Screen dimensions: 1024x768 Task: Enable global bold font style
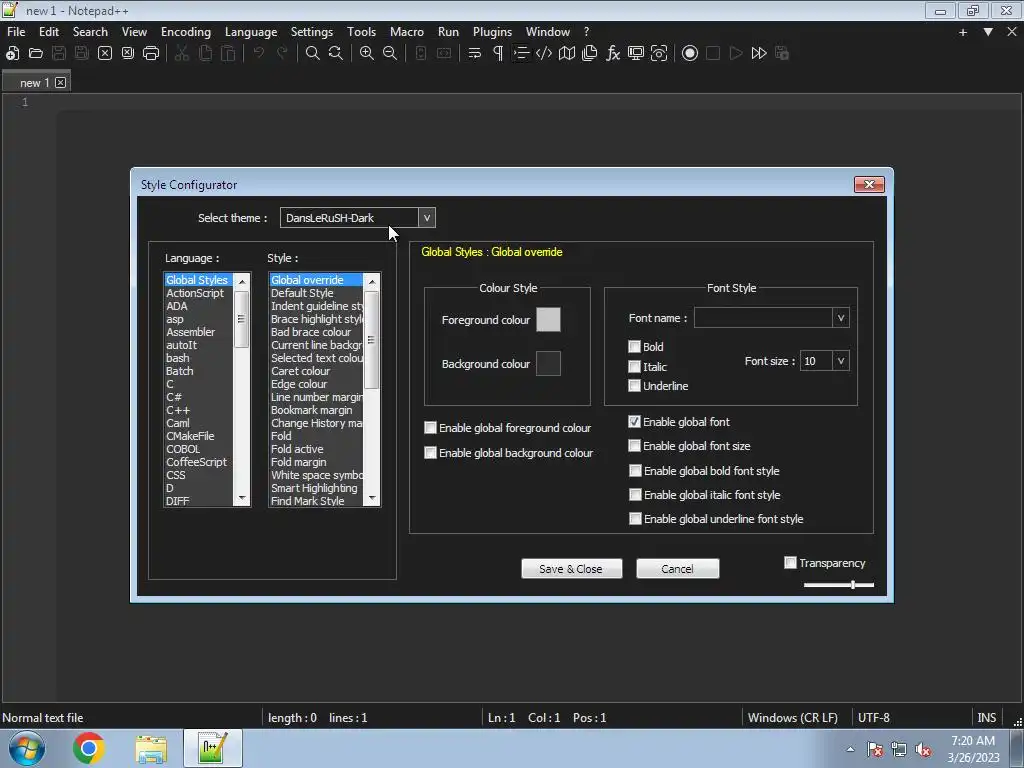pyautogui.click(x=635, y=470)
